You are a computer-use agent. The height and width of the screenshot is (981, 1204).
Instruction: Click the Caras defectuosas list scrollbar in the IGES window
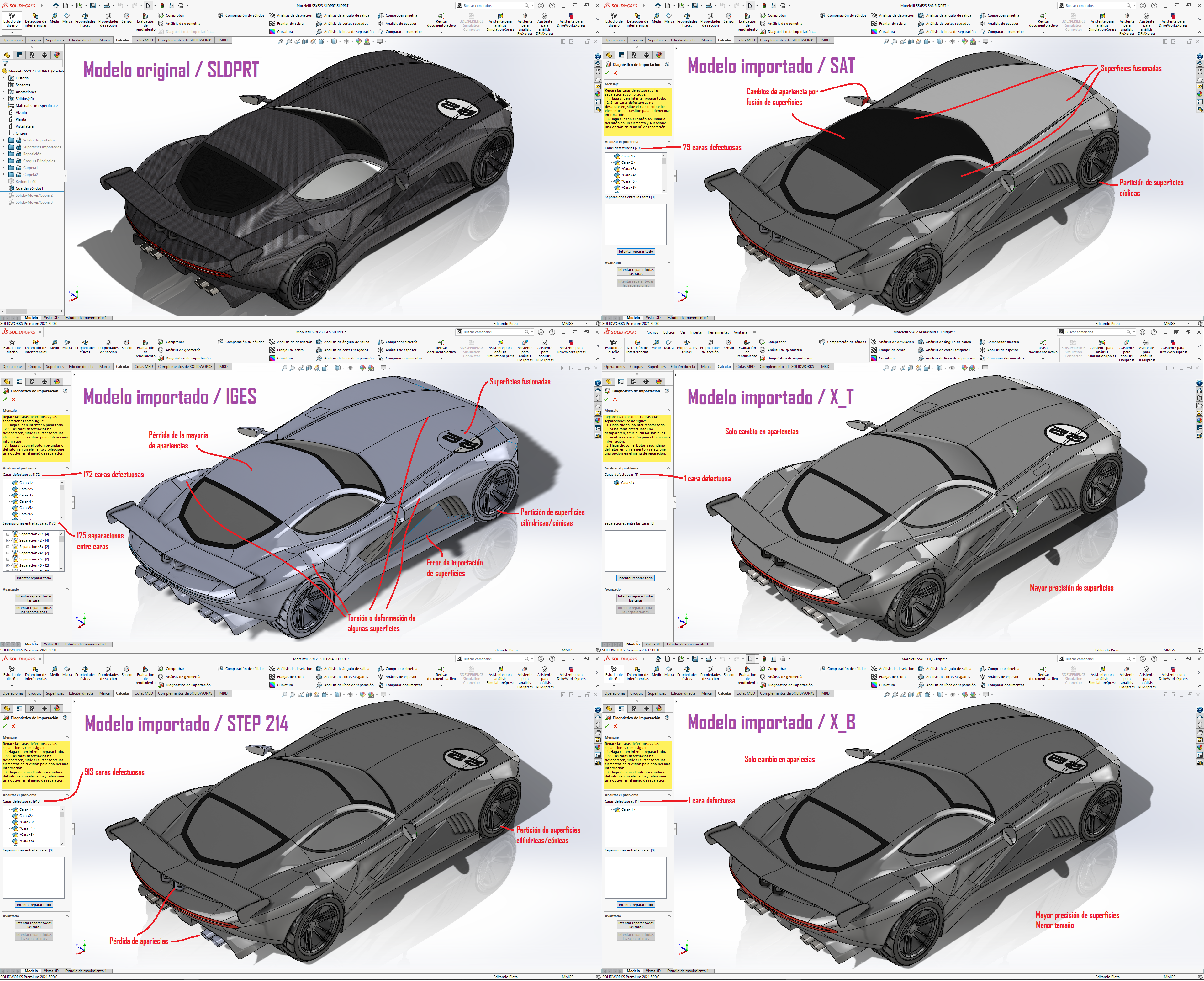(x=62, y=500)
